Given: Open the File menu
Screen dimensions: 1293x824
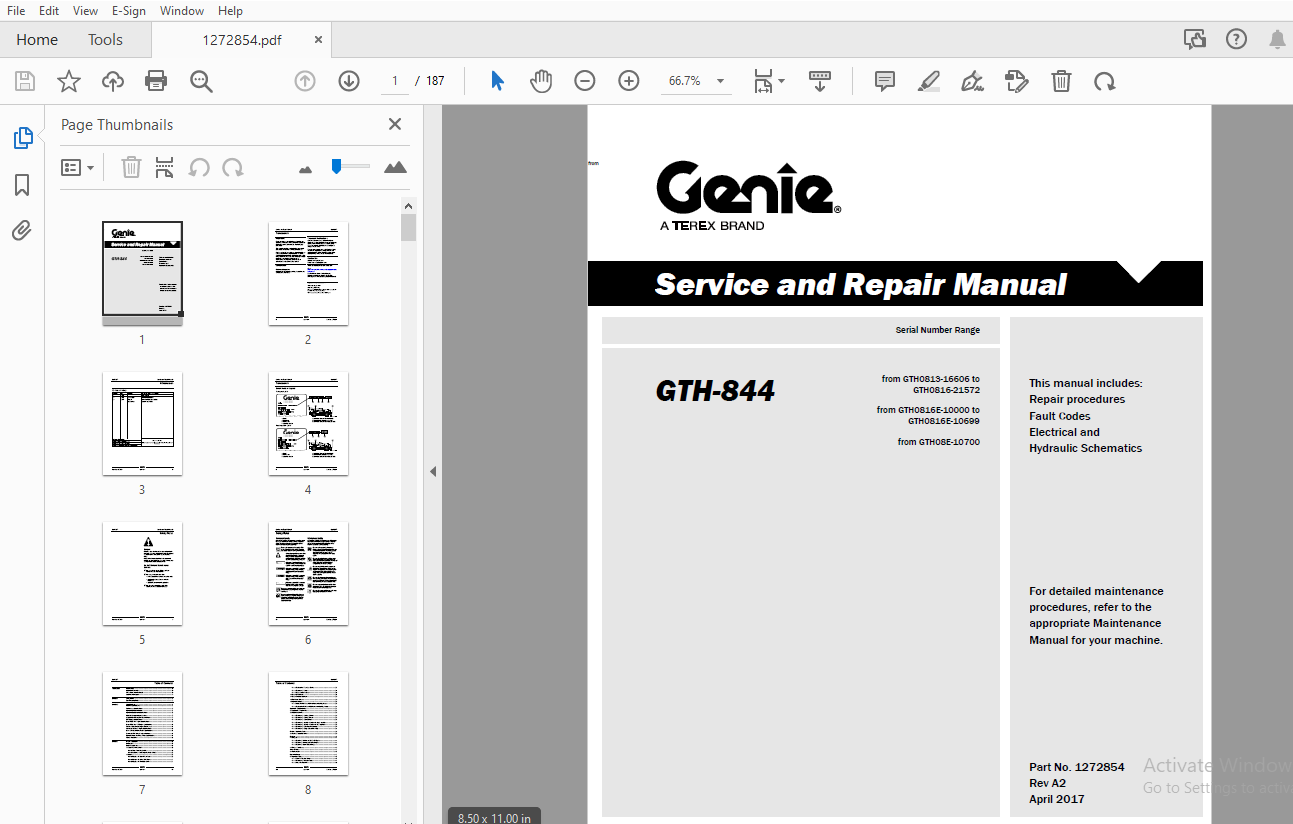Looking at the screenshot, I should click(16, 10).
